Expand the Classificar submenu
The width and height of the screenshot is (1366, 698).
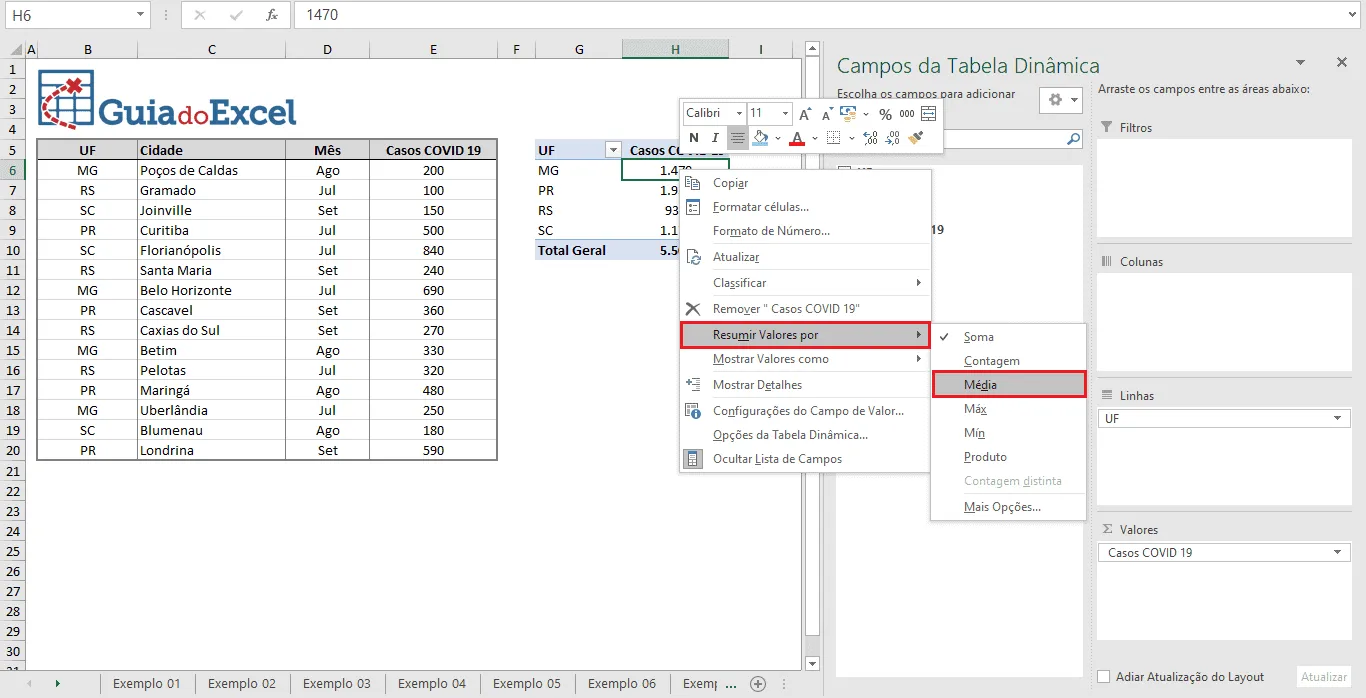point(805,283)
